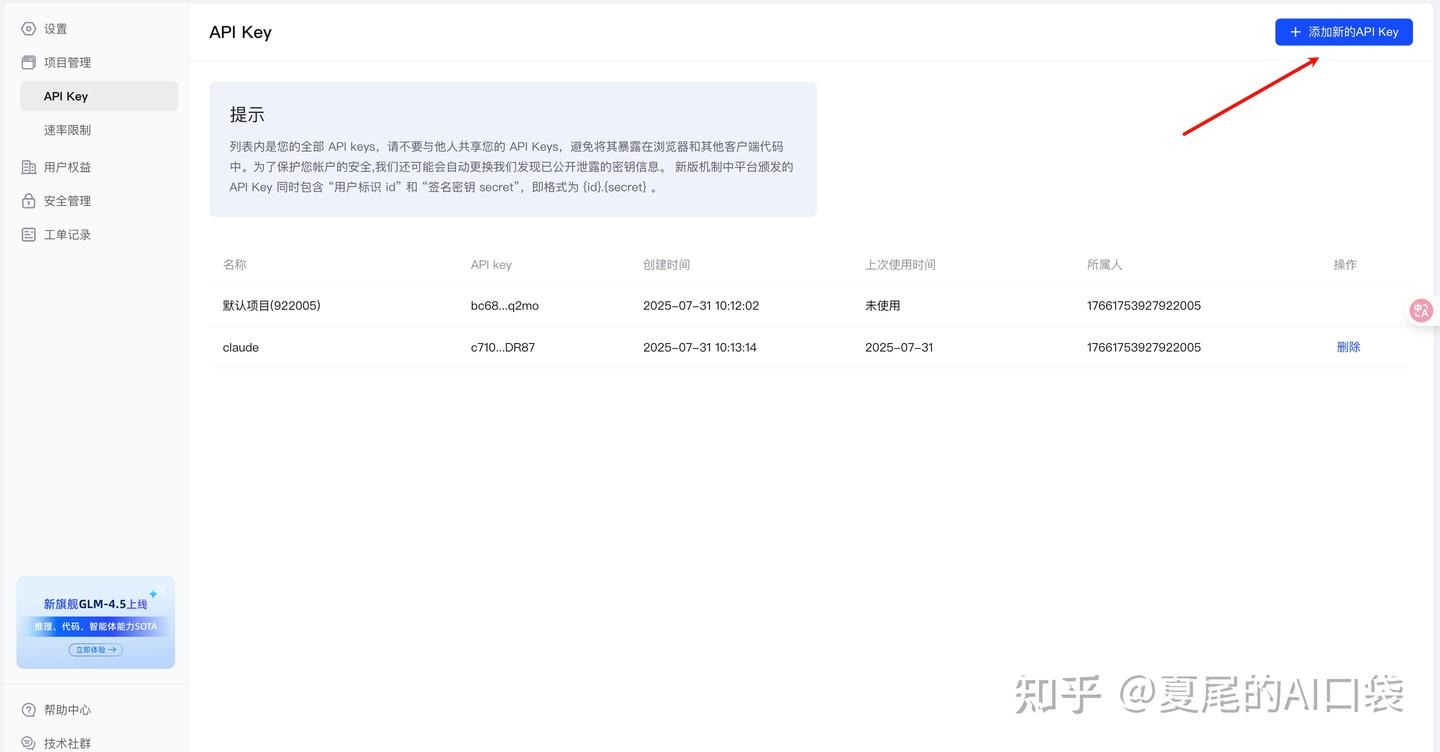Image resolution: width=1440 pixels, height=752 pixels.
Task: Select the 默认项目(922005) key name
Action: [272, 305]
